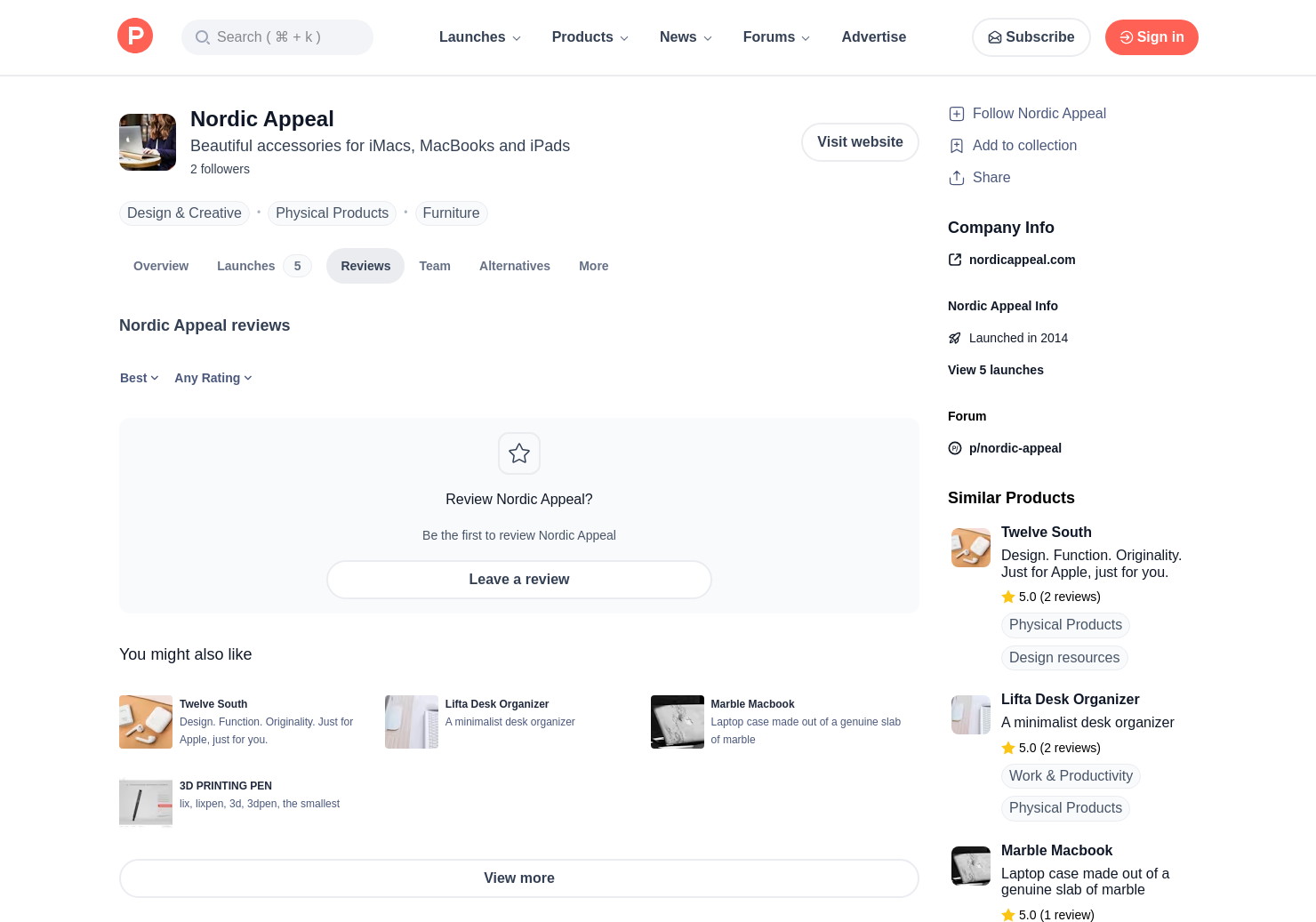This screenshot has height=922, width=1316.
Task: Click the Product Hunt logo
Action: pyautogui.click(x=135, y=36)
